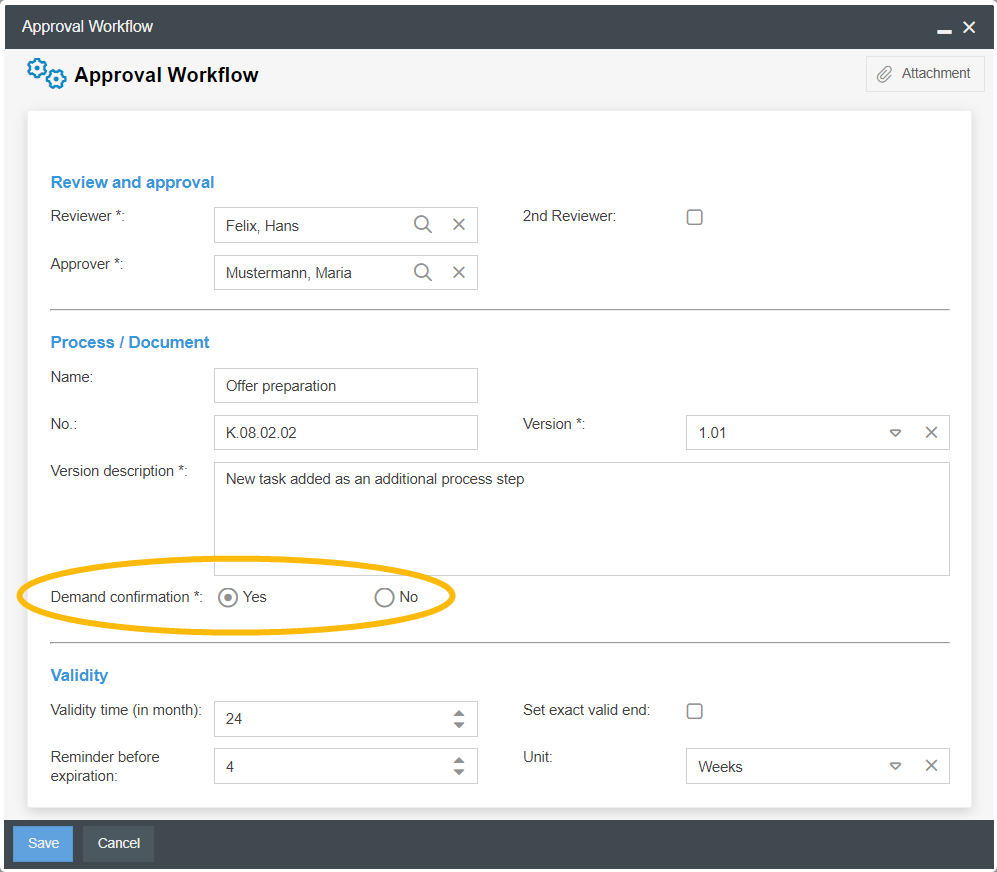Viewport: 997px width, 872px height.
Task: Open Approver lookup search icon
Action: [x=423, y=272]
